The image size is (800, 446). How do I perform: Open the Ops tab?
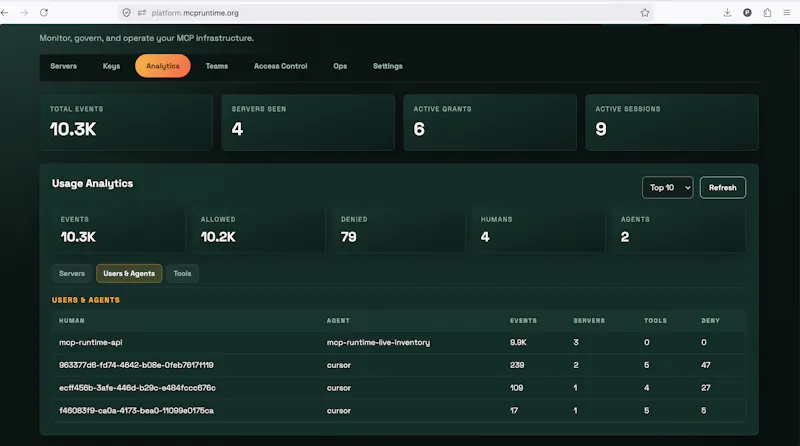tap(340, 66)
